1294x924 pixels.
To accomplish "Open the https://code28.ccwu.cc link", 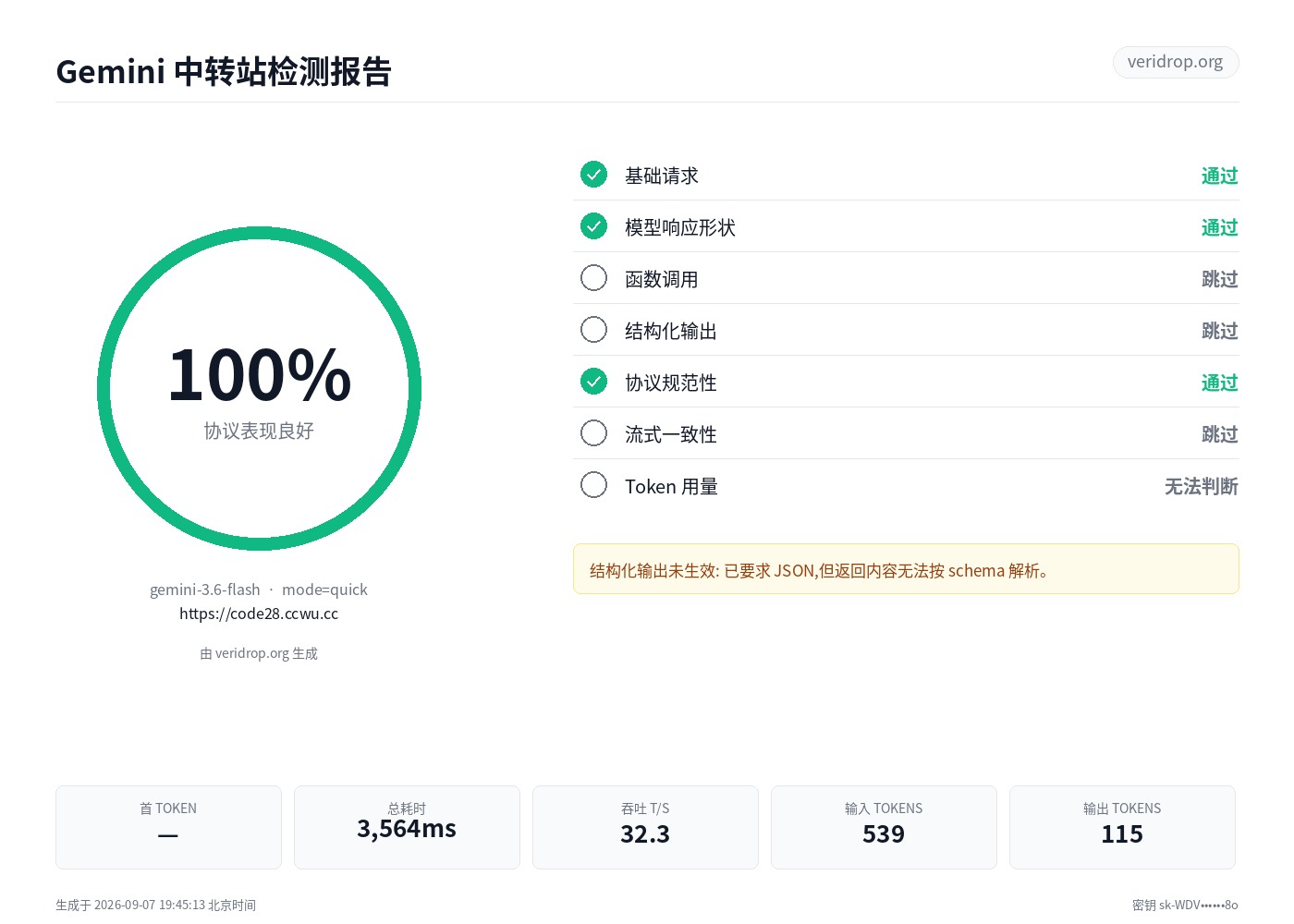I will 259,614.
